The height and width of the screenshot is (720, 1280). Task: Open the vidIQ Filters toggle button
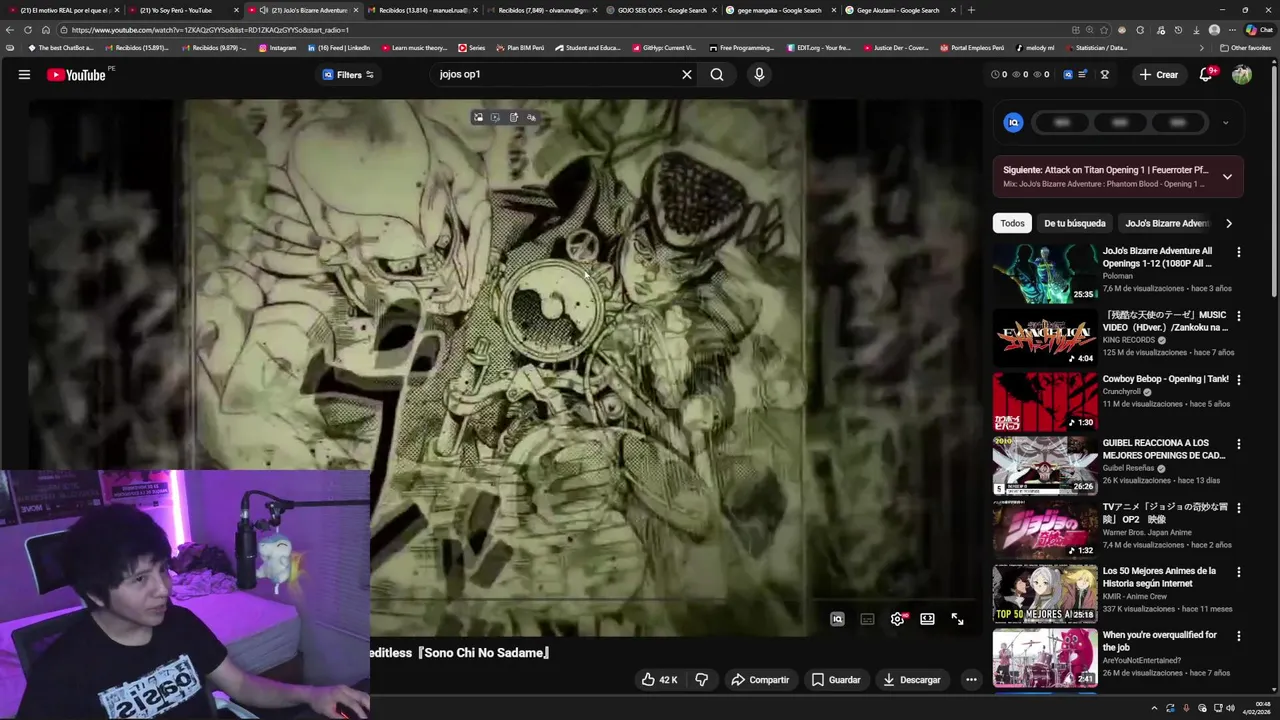(348, 74)
